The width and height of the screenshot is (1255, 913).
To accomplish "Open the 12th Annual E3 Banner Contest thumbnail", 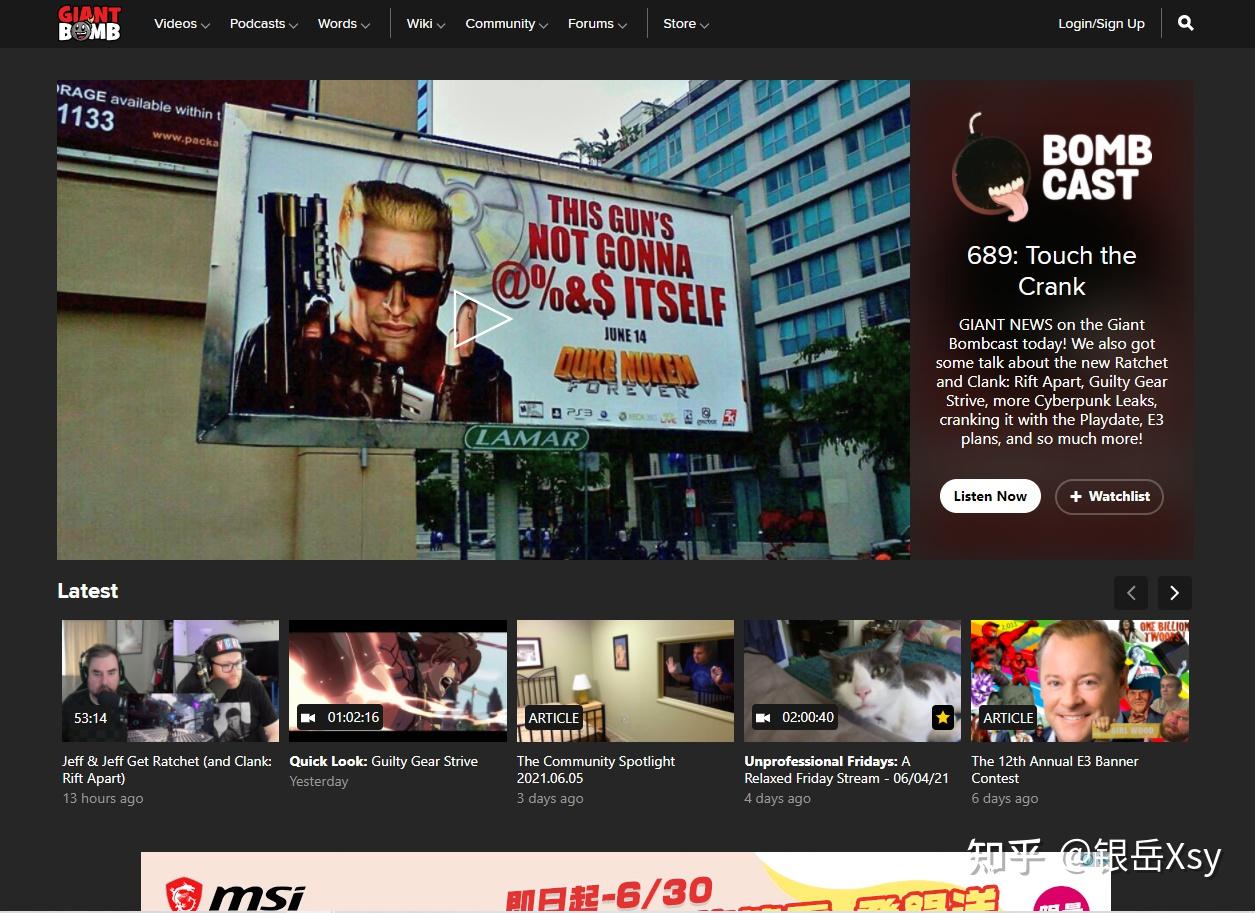I will click(x=1079, y=680).
